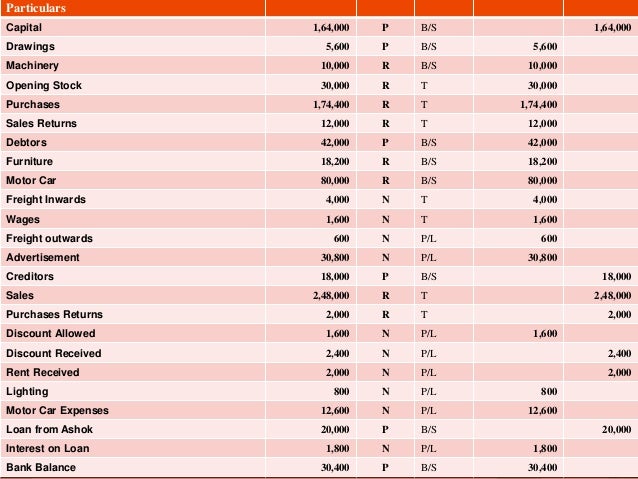The height and width of the screenshot is (479, 638).
Task: Select the Bank Balance label
Action: point(41,467)
